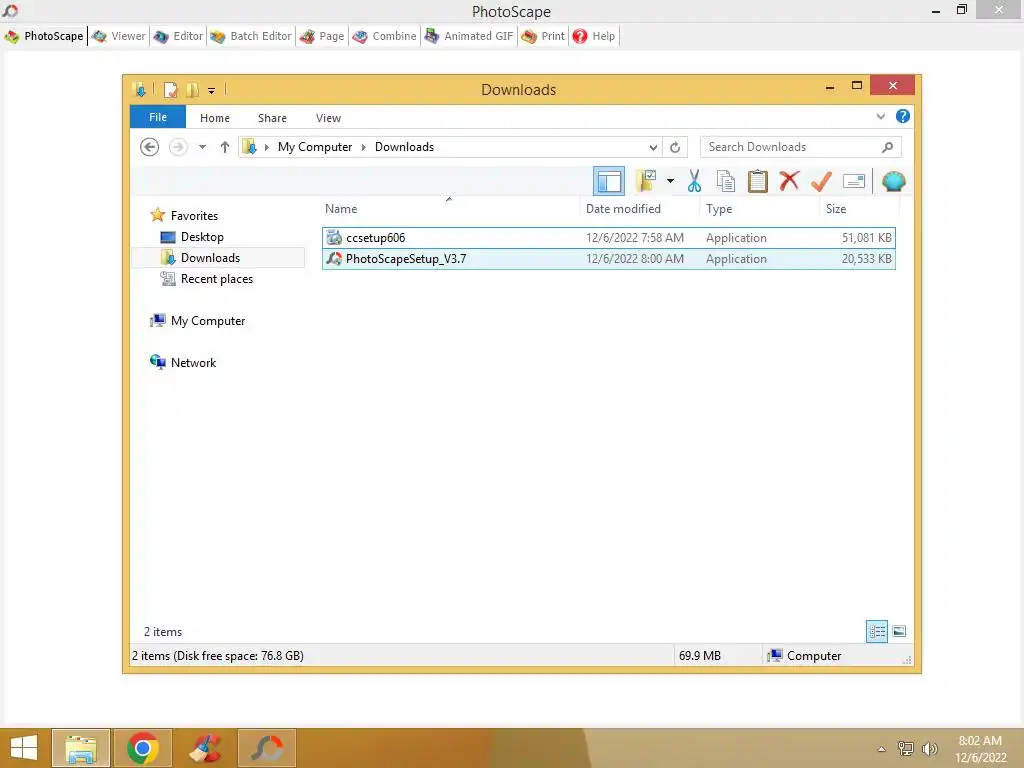Open the recent locations dropdown arrow
This screenshot has height=768, width=1024.
coord(202,147)
